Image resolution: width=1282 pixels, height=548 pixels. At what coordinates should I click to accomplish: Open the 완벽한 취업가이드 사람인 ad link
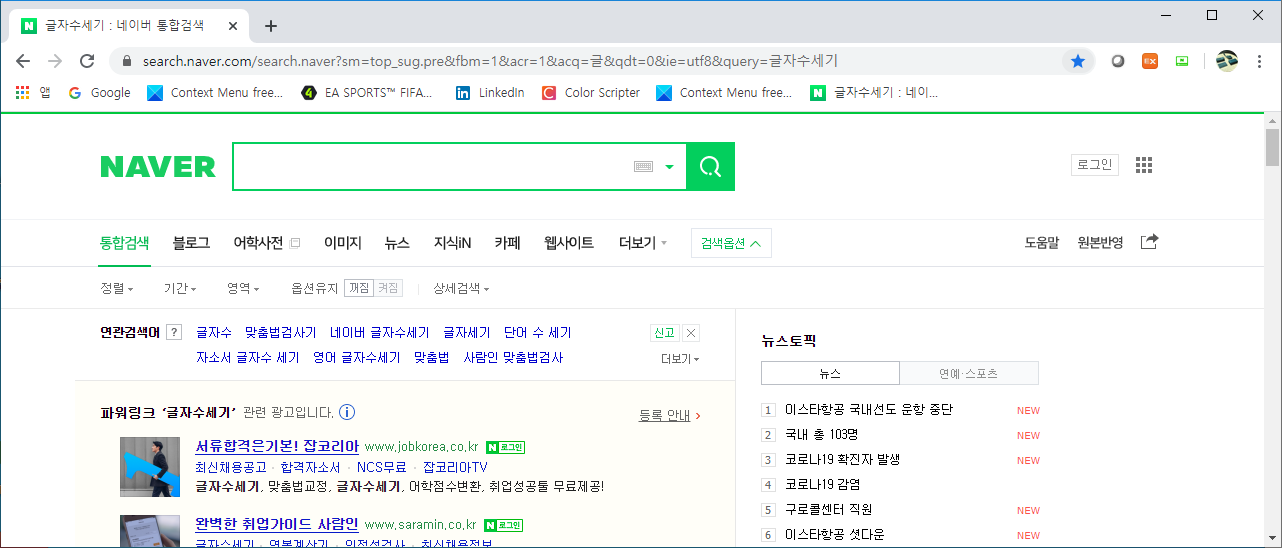277,524
